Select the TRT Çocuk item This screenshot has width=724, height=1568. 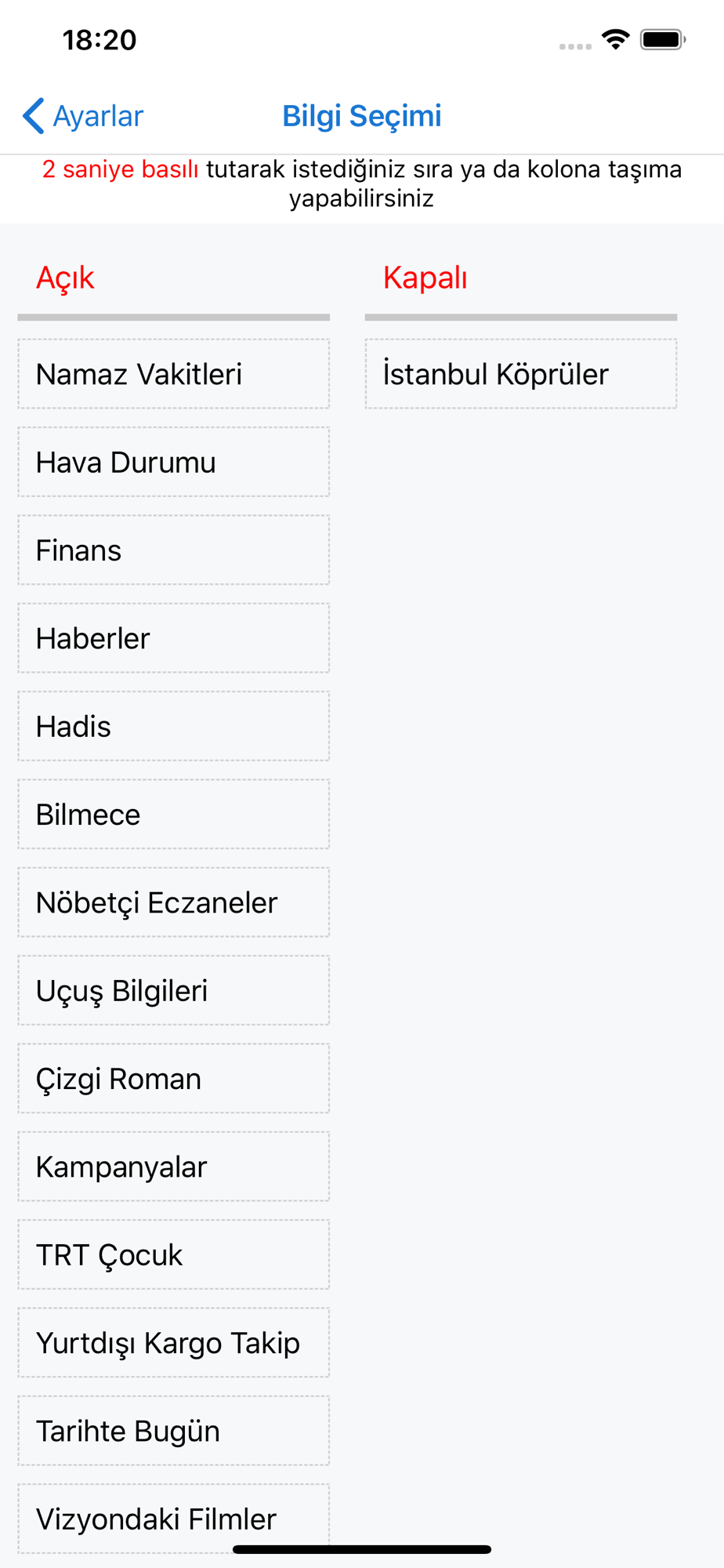[x=173, y=1254]
